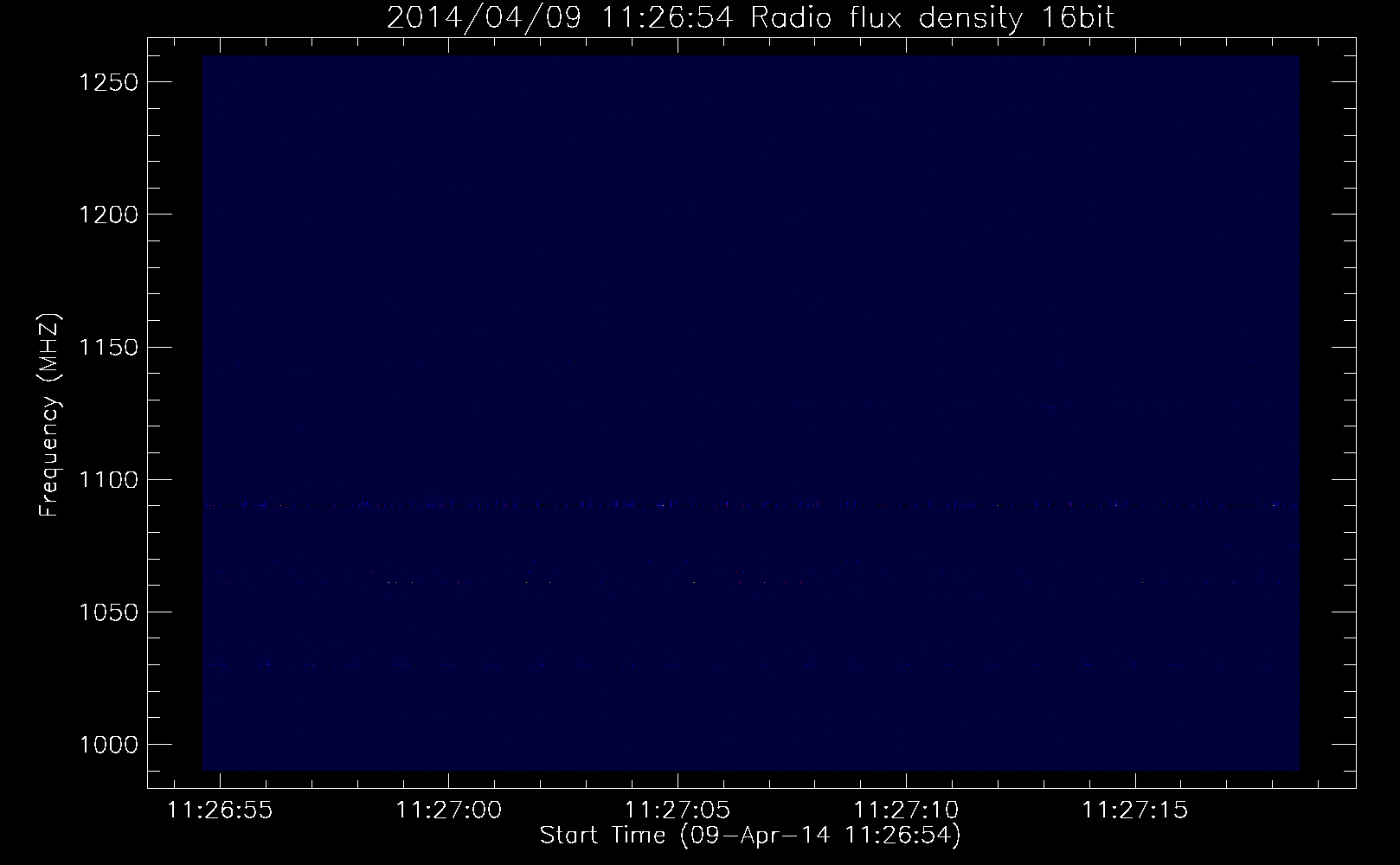Image resolution: width=1400 pixels, height=865 pixels.
Task: Click the 11:27:00 time tick label
Action: [449, 811]
